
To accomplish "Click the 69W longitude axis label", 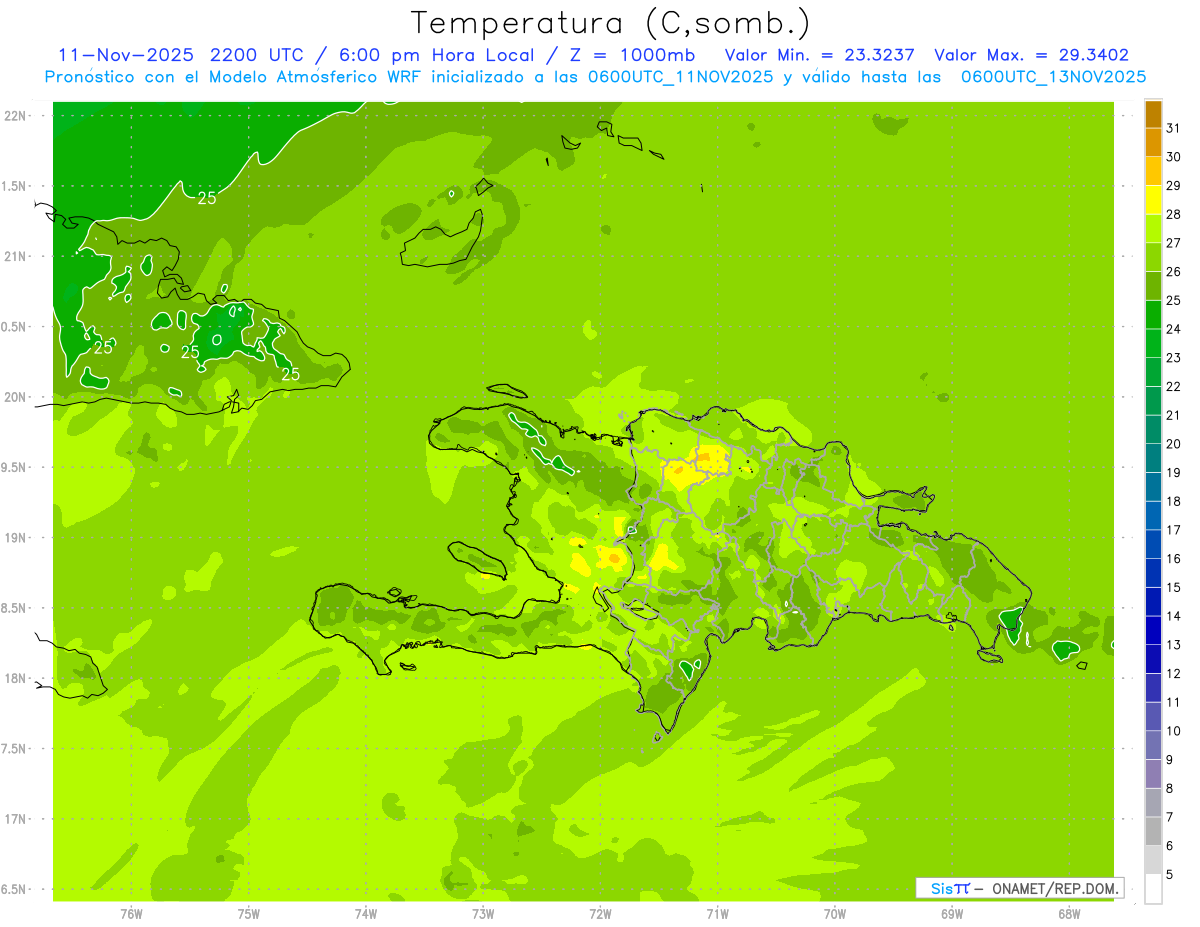I will click(952, 914).
